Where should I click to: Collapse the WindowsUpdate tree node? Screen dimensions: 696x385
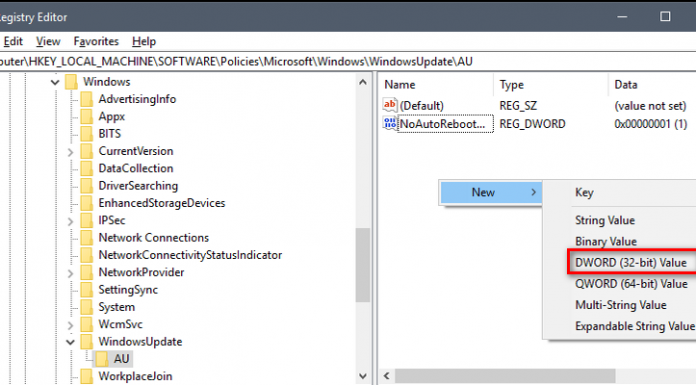click(x=71, y=342)
